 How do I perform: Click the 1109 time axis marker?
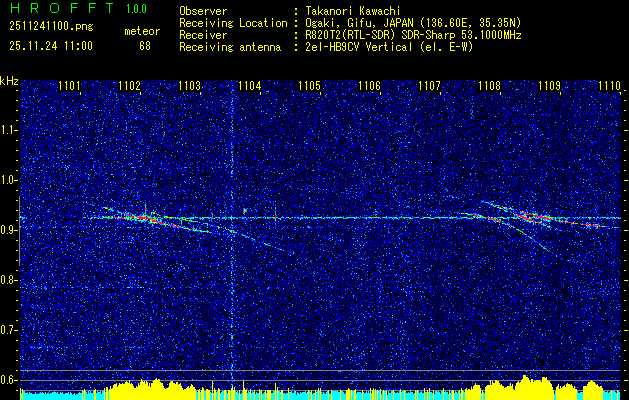pos(550,85)
